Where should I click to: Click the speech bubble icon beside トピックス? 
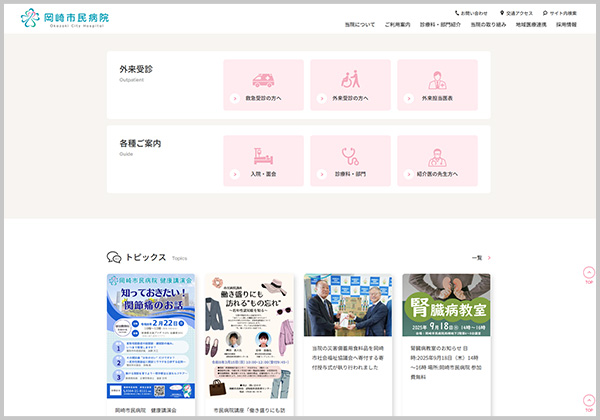pos(114,257)
